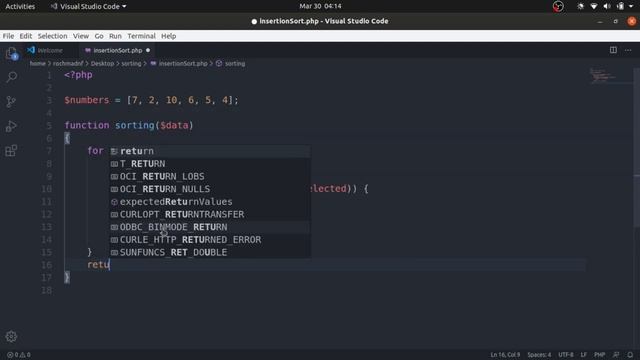Open the clock showing Mar 30 04:14
The image size is (640, 360).
(320, 6)
